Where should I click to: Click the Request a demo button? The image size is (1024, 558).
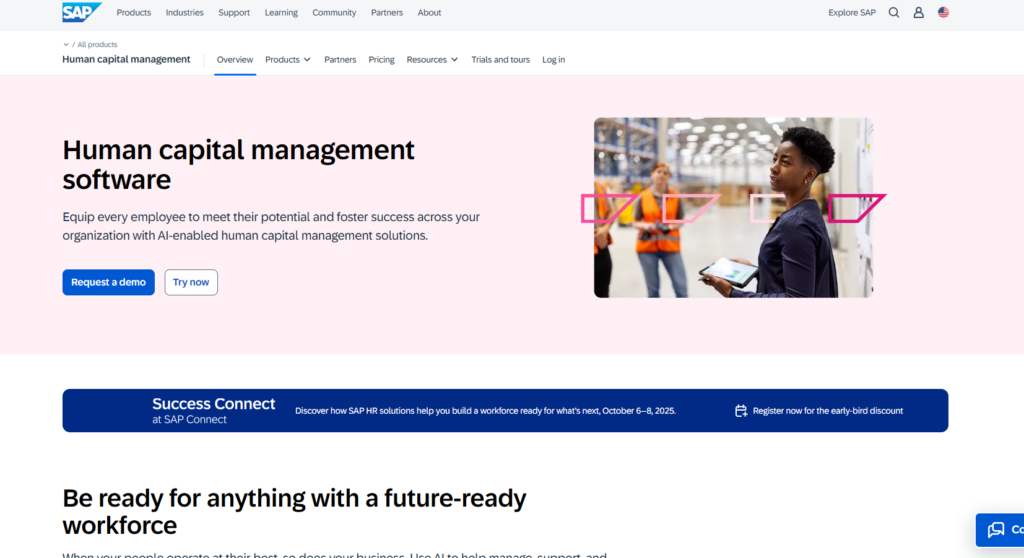click(108, 282)
